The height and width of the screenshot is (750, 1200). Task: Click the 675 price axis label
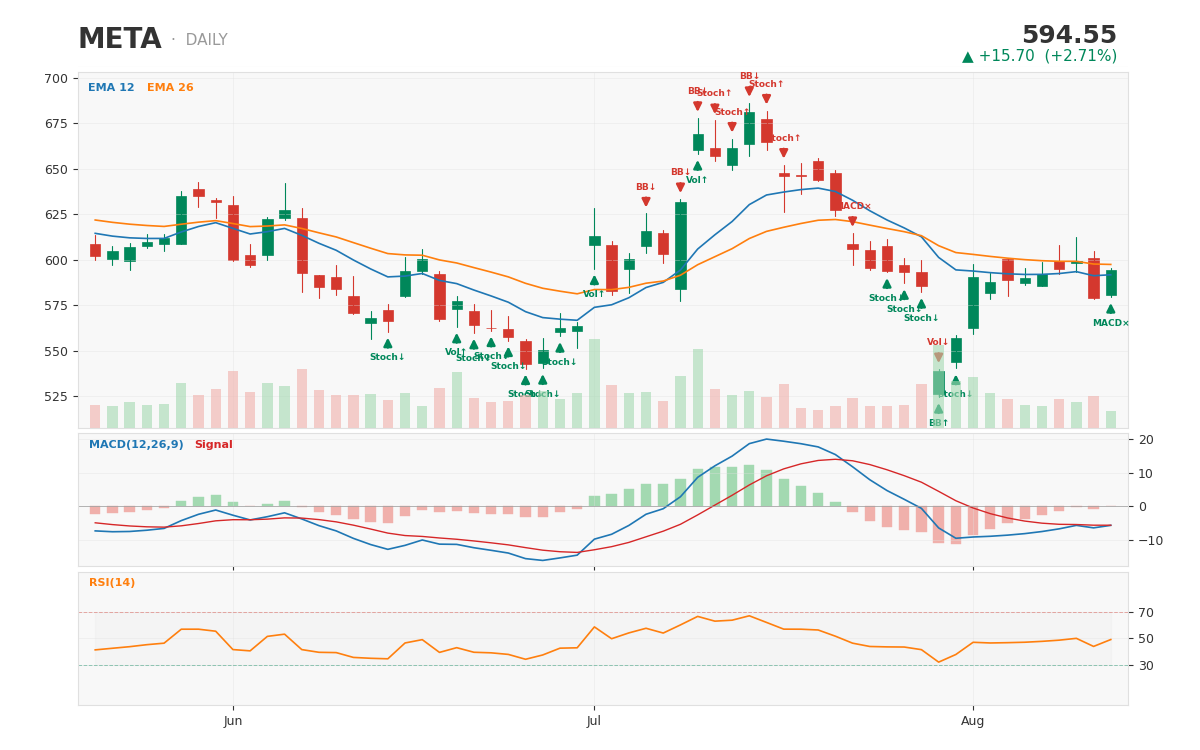tap(57, 124)
